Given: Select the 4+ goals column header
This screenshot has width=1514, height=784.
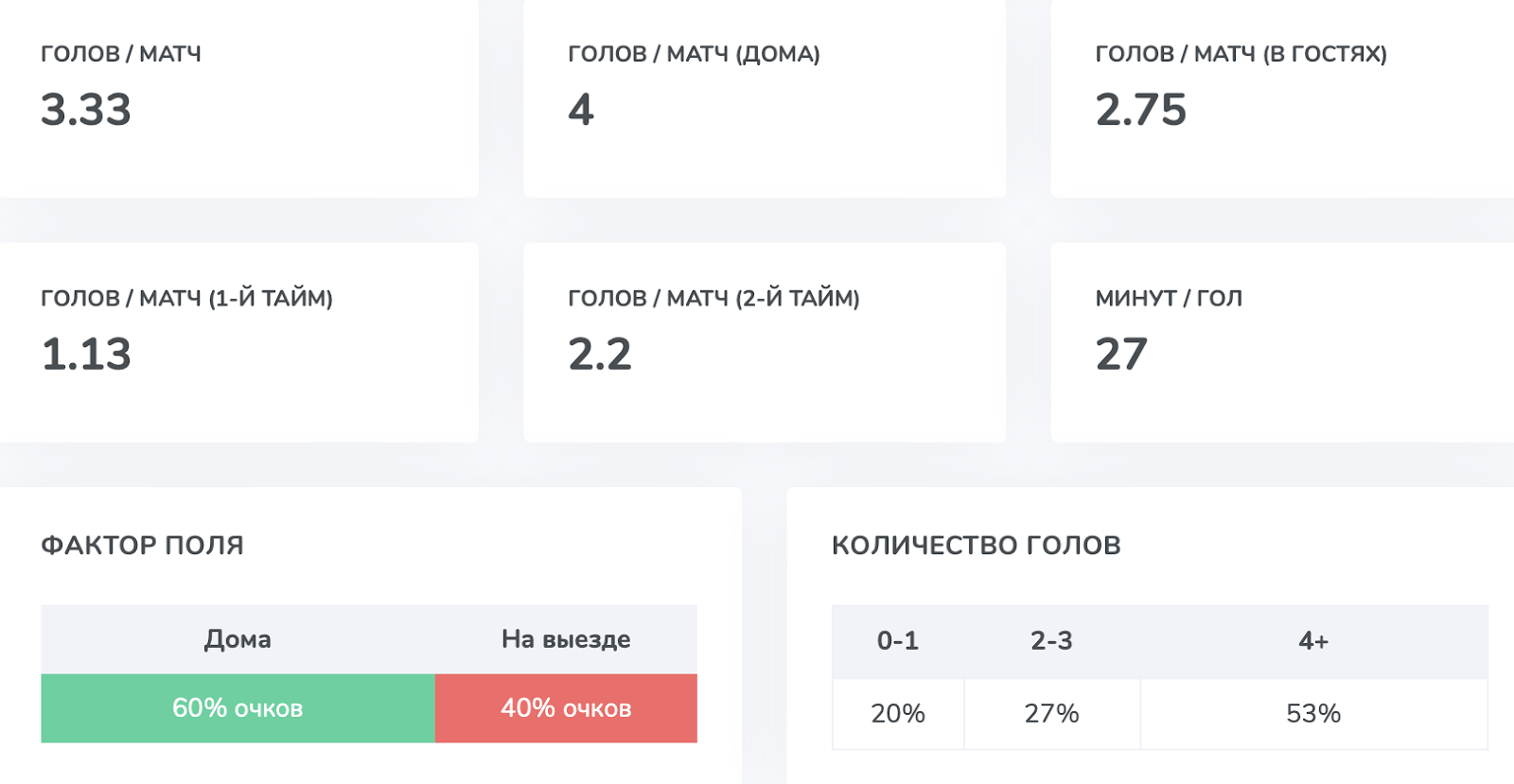Looking at the screenshot, I should (x=1313, y=641).
